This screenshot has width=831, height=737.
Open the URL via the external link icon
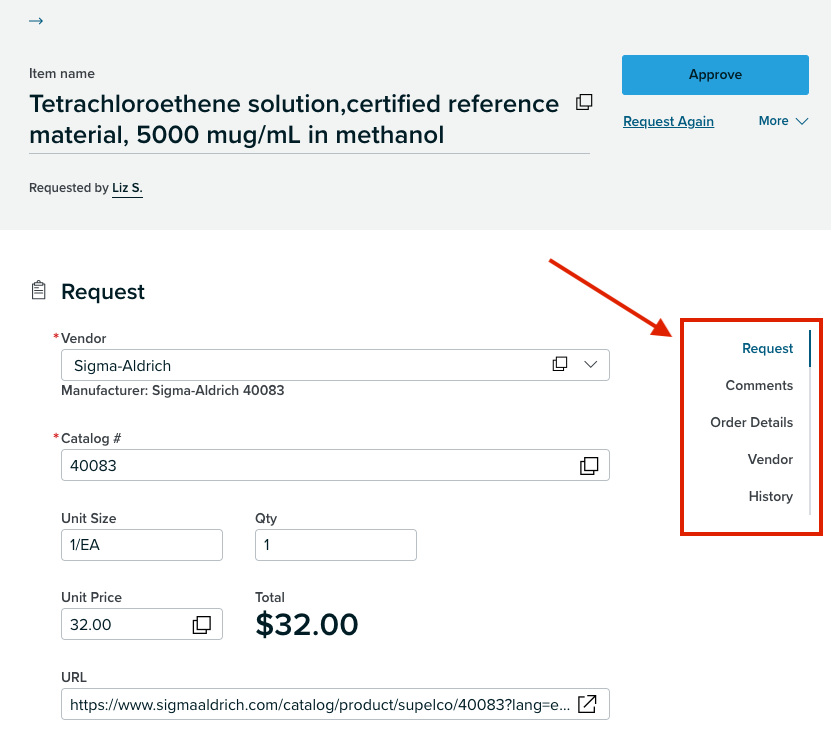click(x=587, y=704)
